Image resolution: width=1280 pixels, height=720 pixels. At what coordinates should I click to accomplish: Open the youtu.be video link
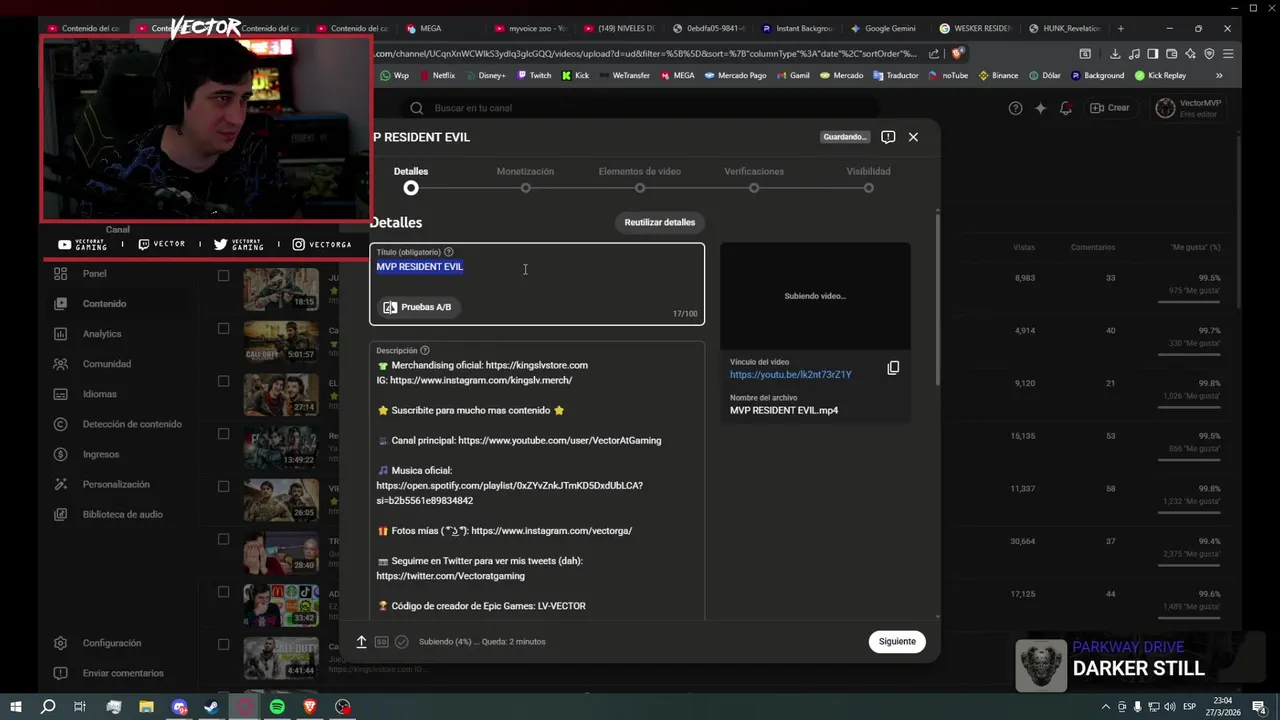click(790, 374)
